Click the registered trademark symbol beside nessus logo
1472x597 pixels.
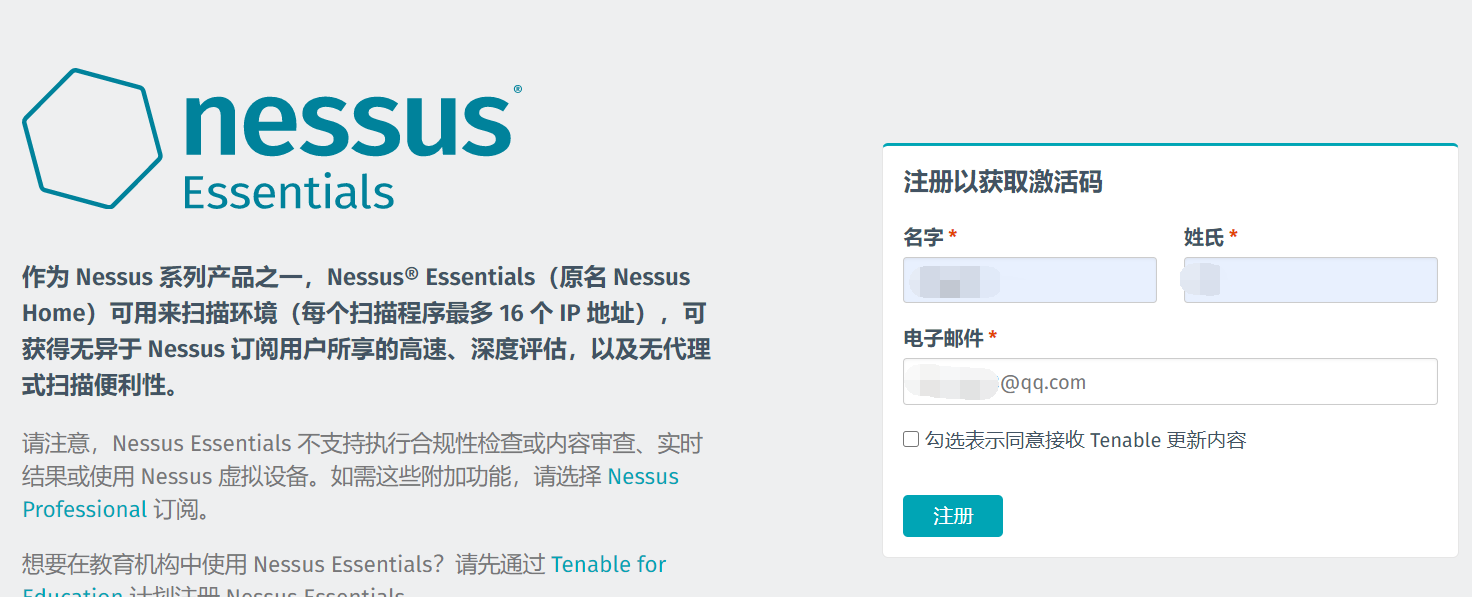[517, 90]
